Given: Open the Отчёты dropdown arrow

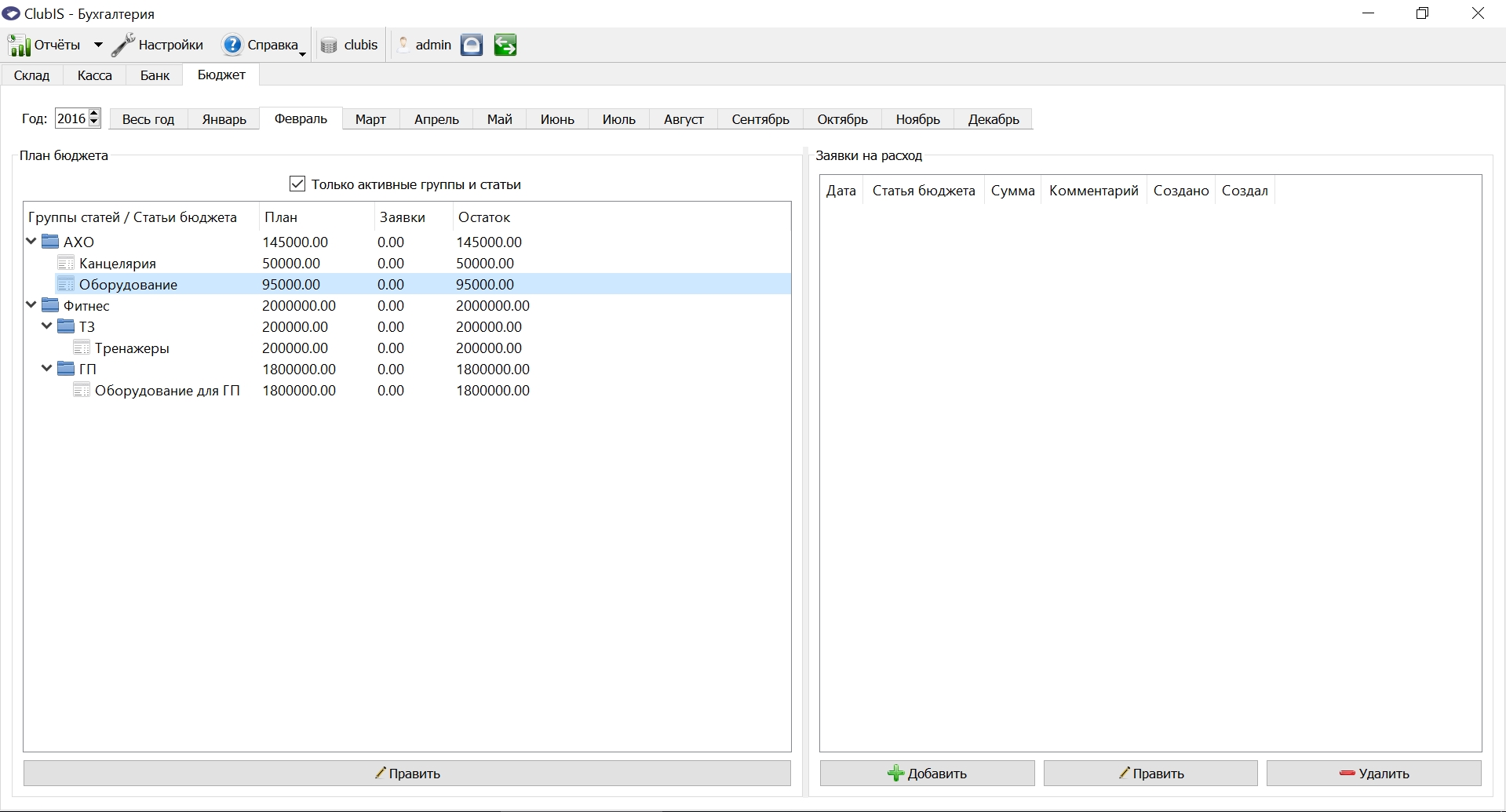Looking at the screenshot, I should tap(98, 46).
